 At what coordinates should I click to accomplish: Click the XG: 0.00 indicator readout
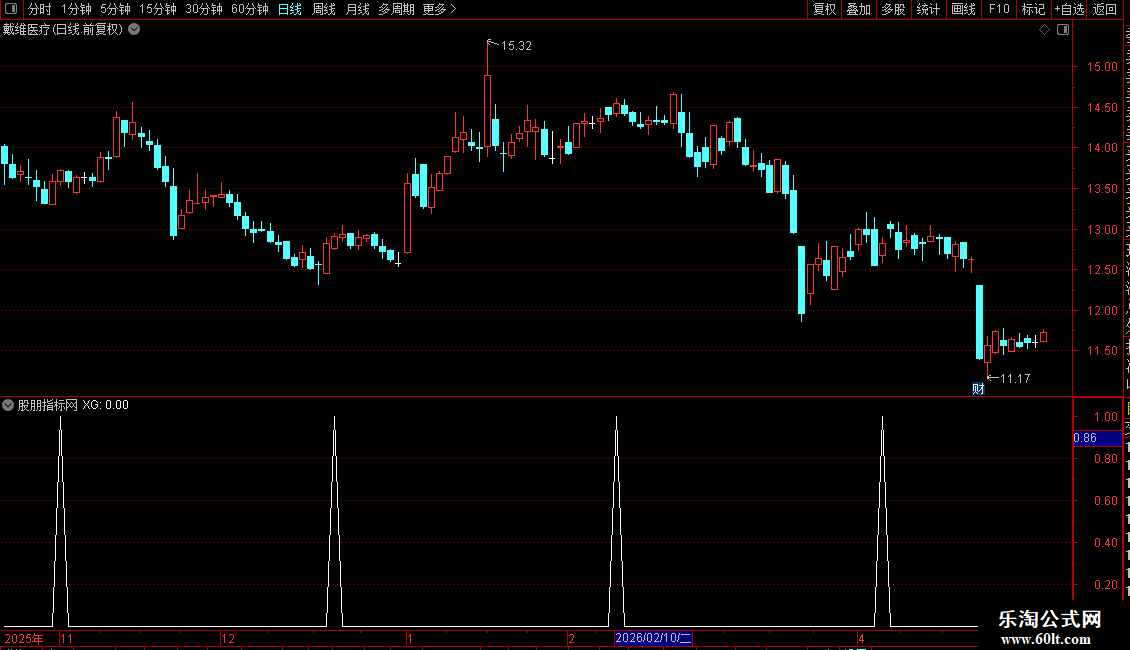tap(105, 405)
